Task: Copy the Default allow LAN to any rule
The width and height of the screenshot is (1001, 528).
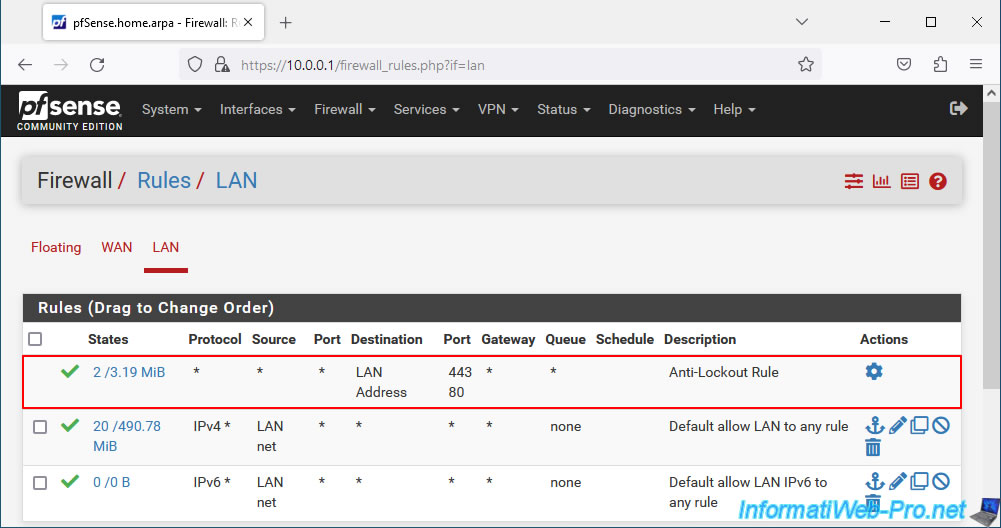Action: click(919, 425)
